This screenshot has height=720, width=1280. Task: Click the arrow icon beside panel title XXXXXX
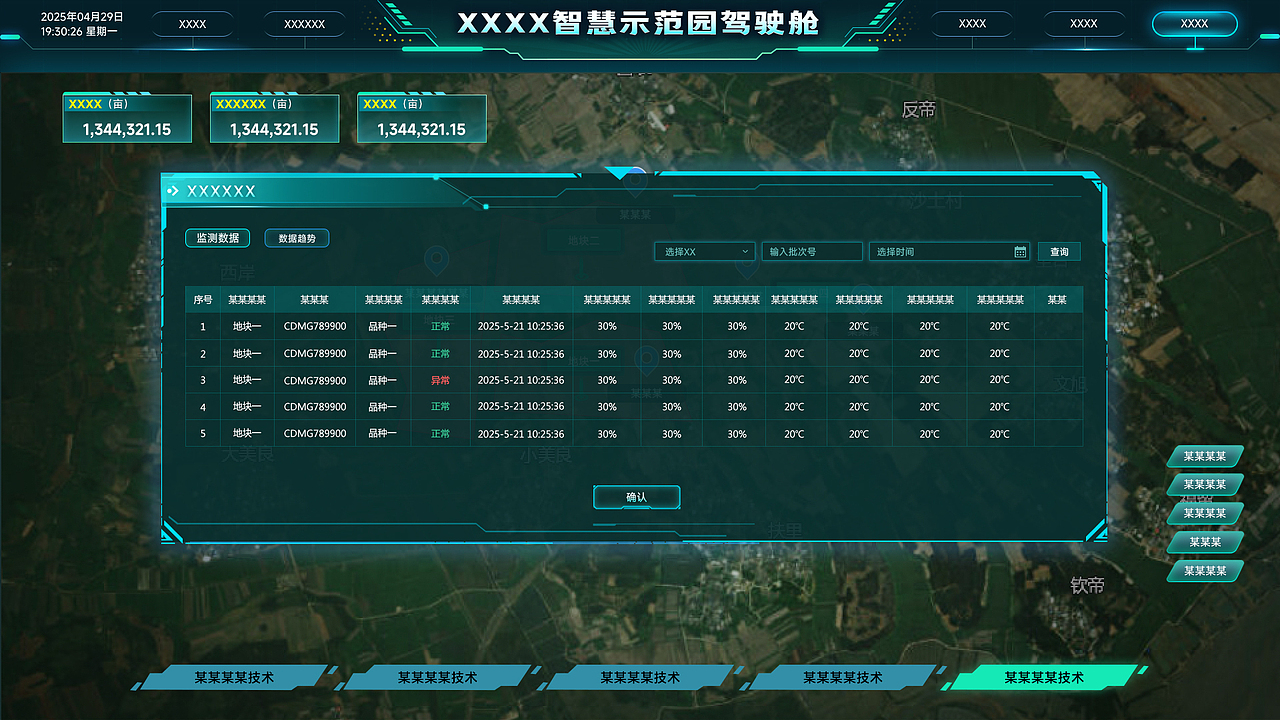tap(173, 191)
